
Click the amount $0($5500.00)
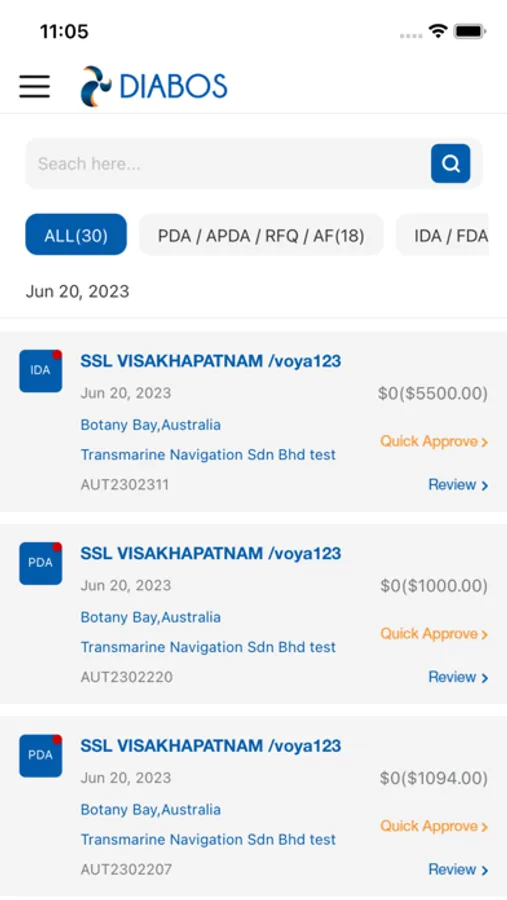coord(433,394)
